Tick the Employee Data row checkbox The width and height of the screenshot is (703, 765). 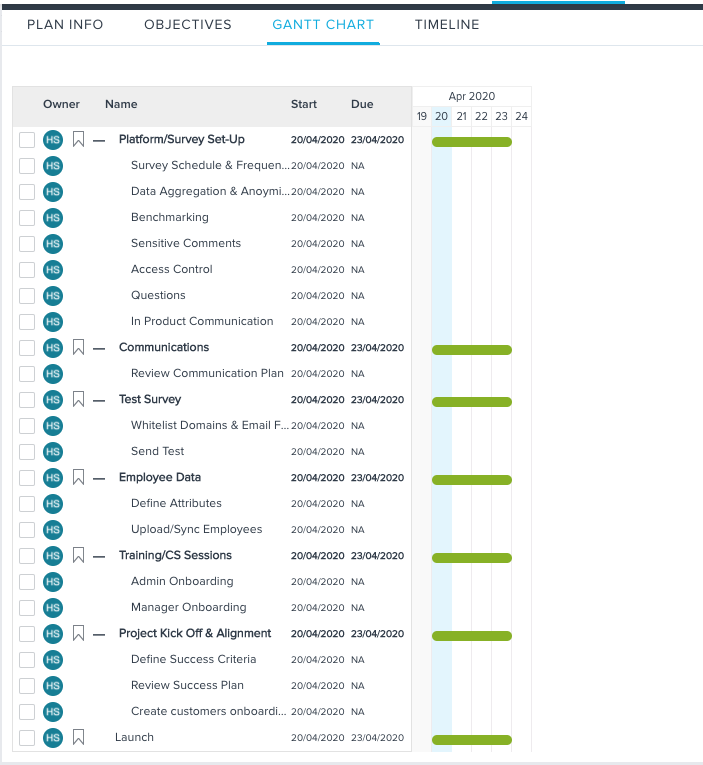click(x=27, y=478)
